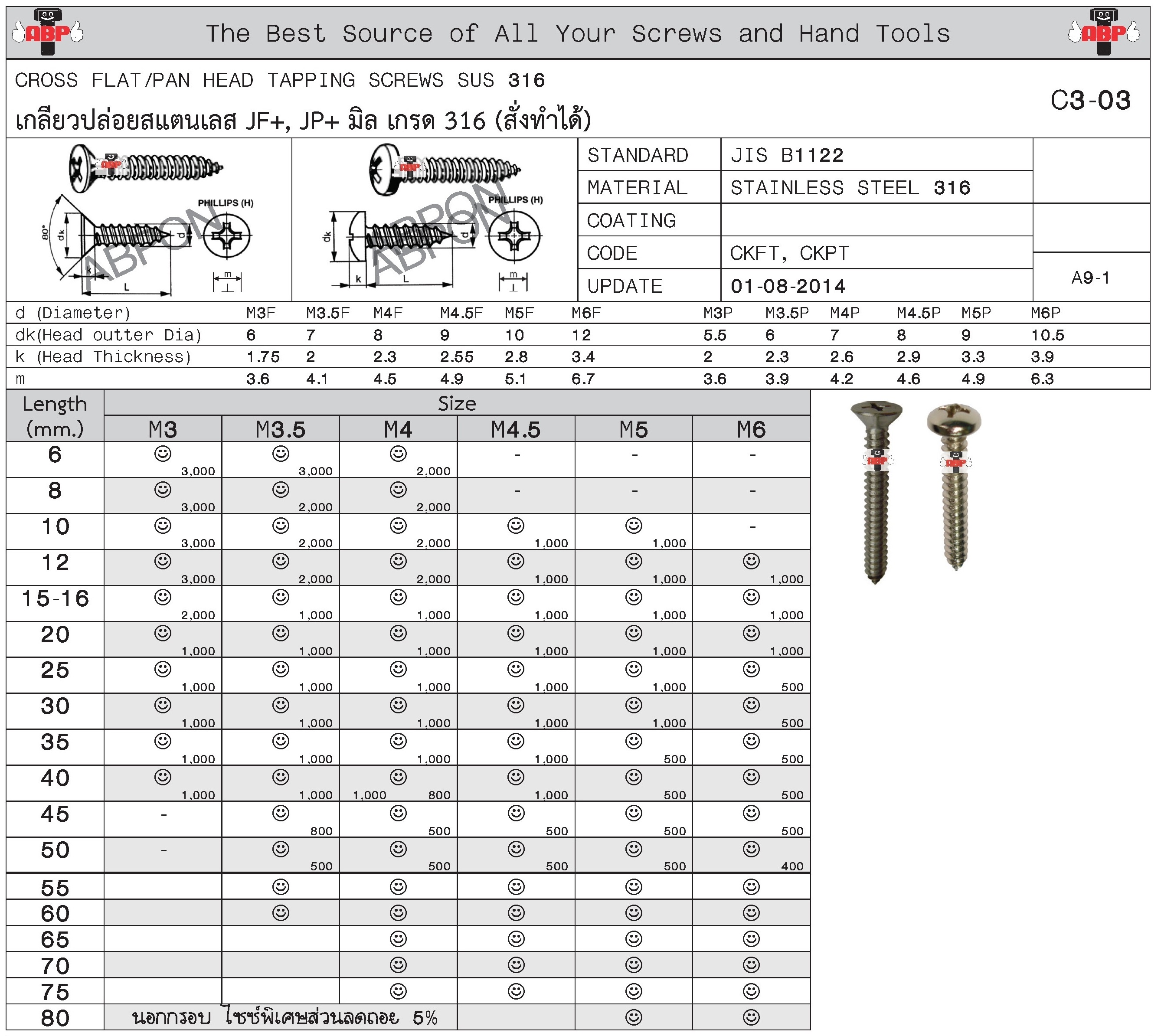Click the smiley for M3 at length 40
The width and height of the screenshot is (1161, 1036).
click(163, 777)
